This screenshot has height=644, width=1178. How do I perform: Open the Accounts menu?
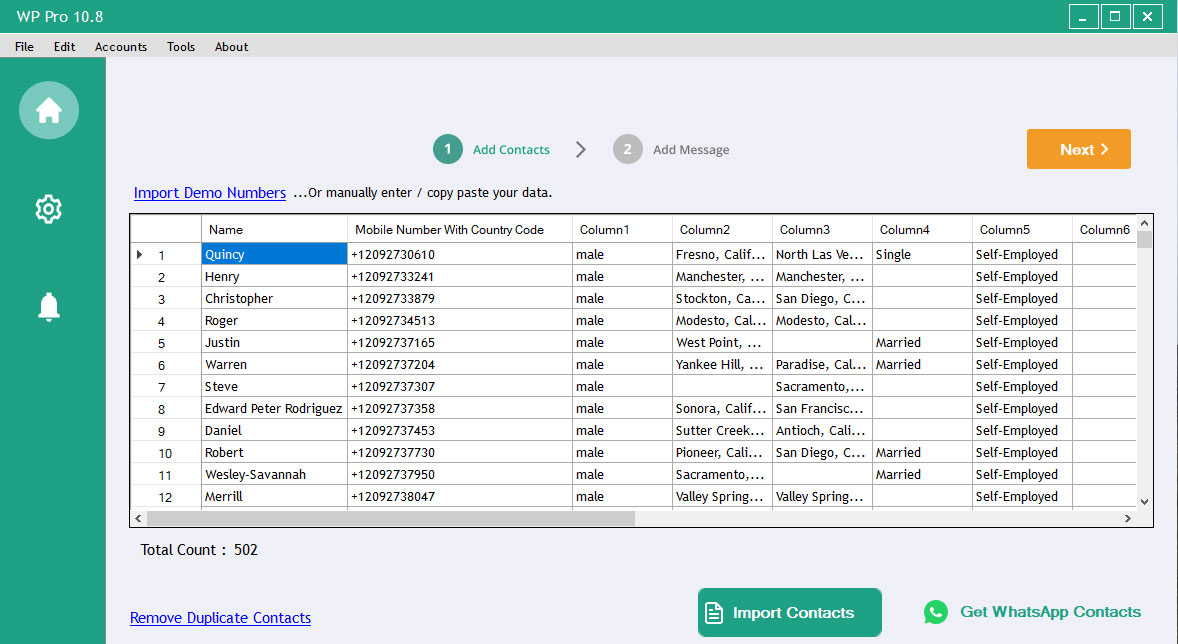tap(121, 47)
